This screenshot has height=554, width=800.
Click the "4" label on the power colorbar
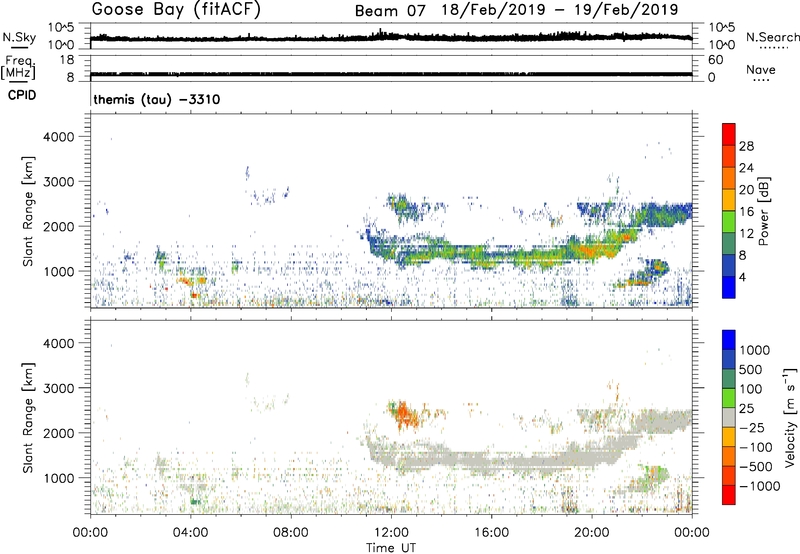tap(742, 278)
